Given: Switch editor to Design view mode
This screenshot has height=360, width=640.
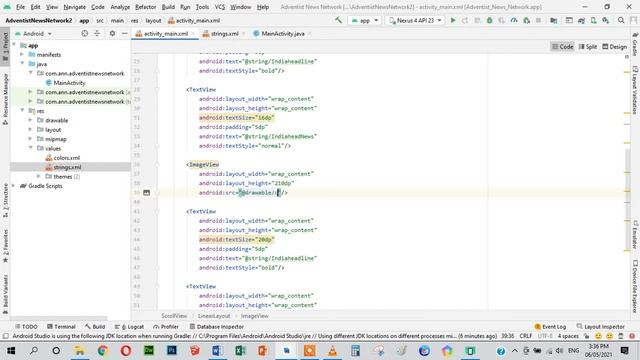Looking at the screenshot, I should click(614, 47).
